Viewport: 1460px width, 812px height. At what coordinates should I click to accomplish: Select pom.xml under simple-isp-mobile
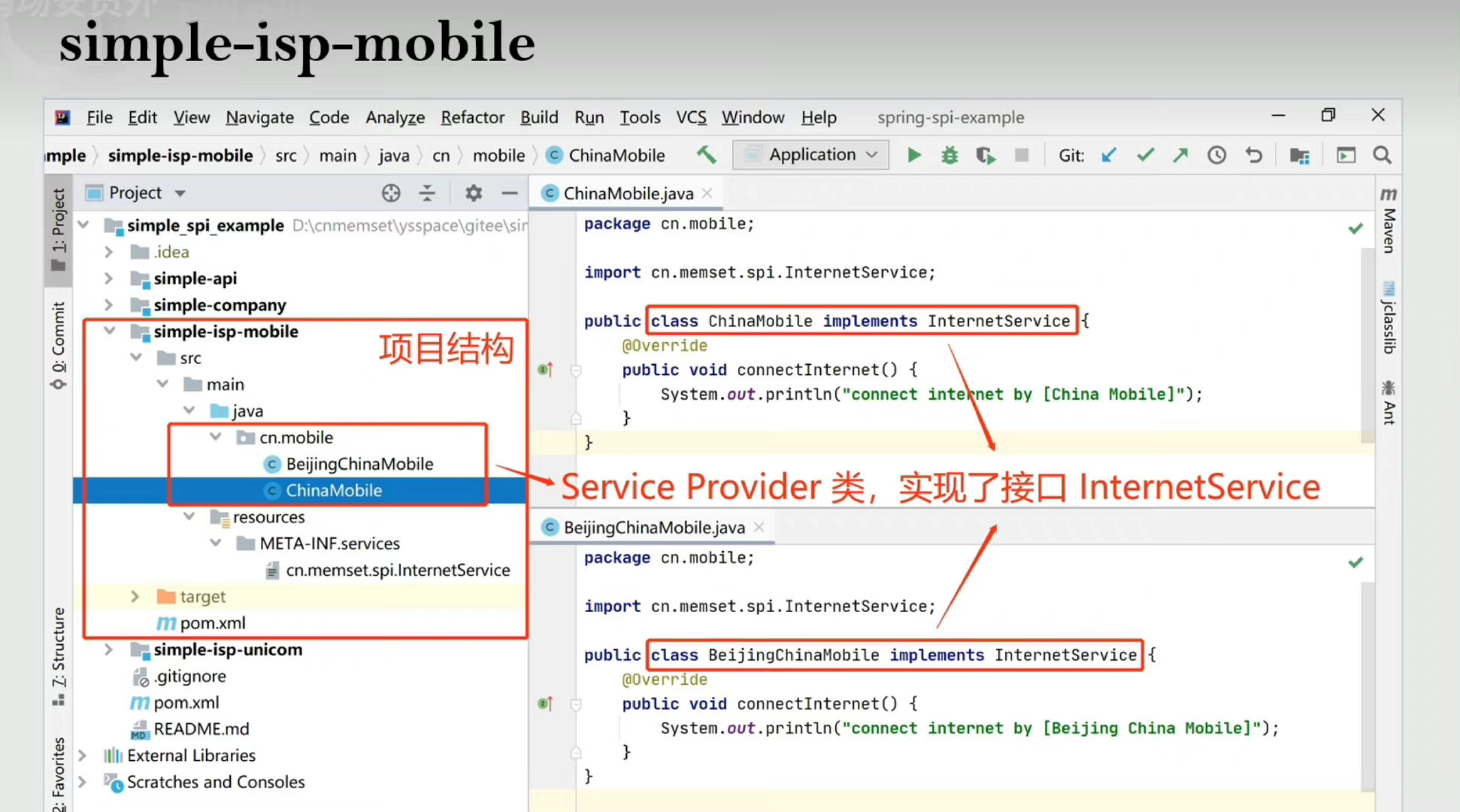(212, 623)
